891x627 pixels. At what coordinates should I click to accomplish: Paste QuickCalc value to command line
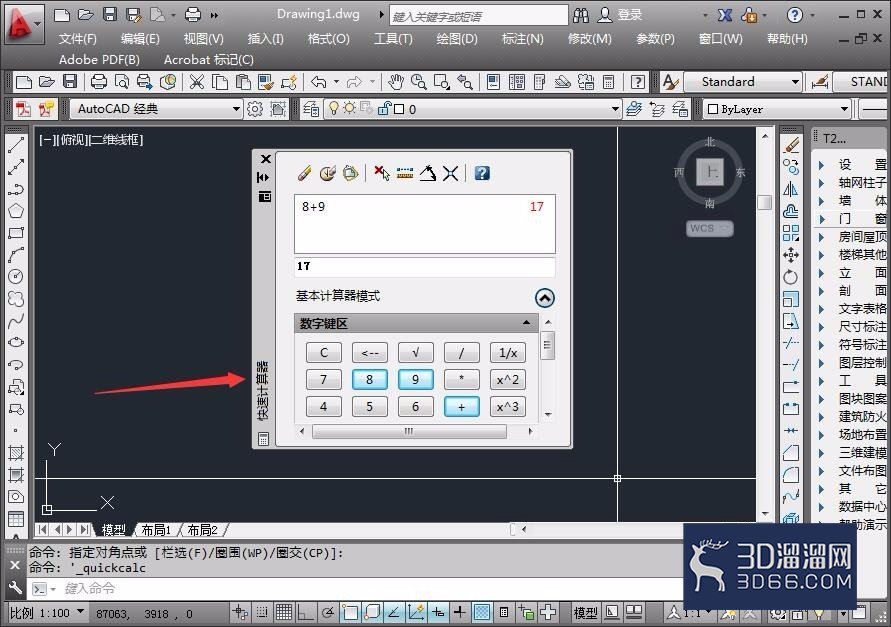pyautogui.click(x=351, y=173)
